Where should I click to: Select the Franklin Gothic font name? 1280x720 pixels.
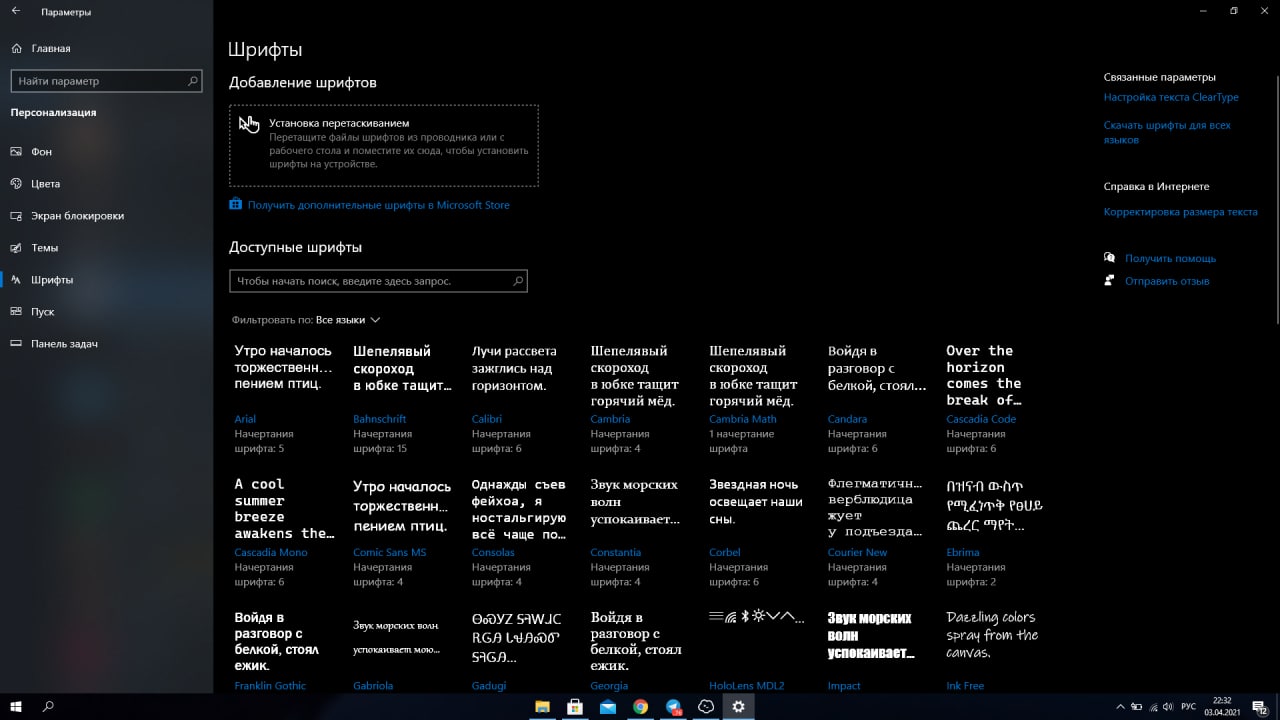[x=270, y=686]
